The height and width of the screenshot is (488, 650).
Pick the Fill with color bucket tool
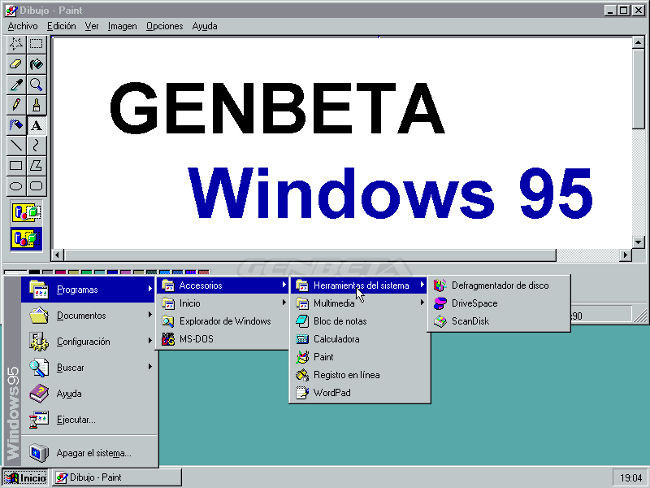tap(36, 64)
